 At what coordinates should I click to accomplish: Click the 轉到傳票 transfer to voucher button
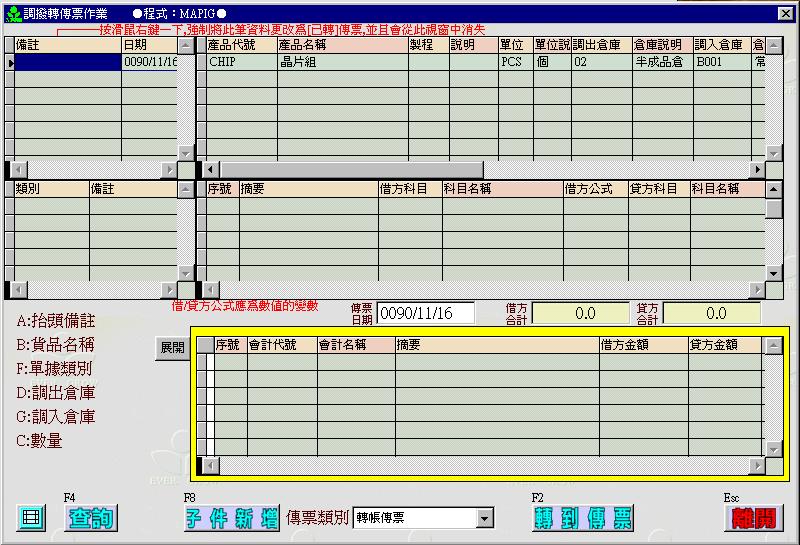click(583, 518)
